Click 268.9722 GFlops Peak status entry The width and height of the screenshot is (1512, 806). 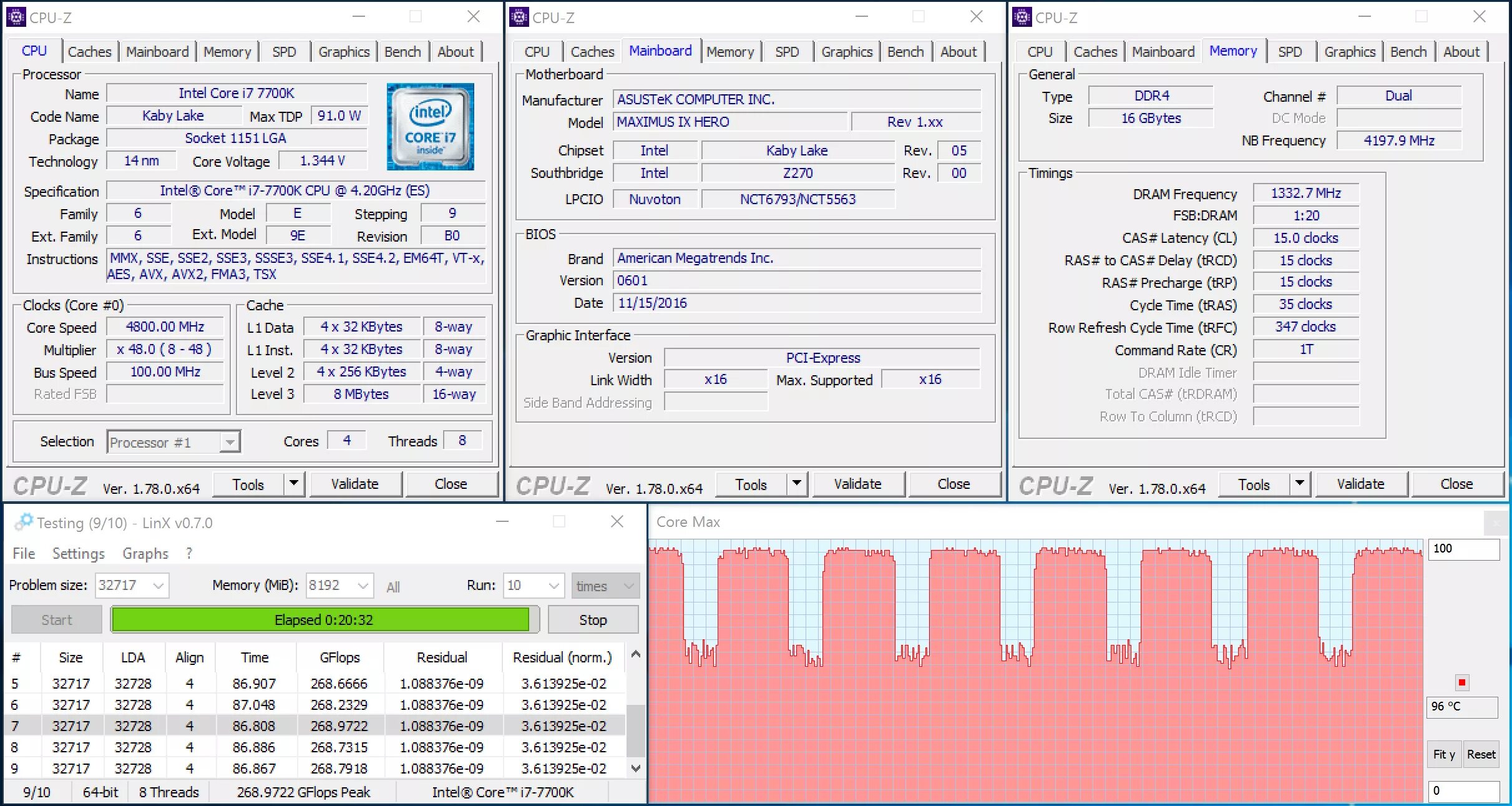point(303,792)
